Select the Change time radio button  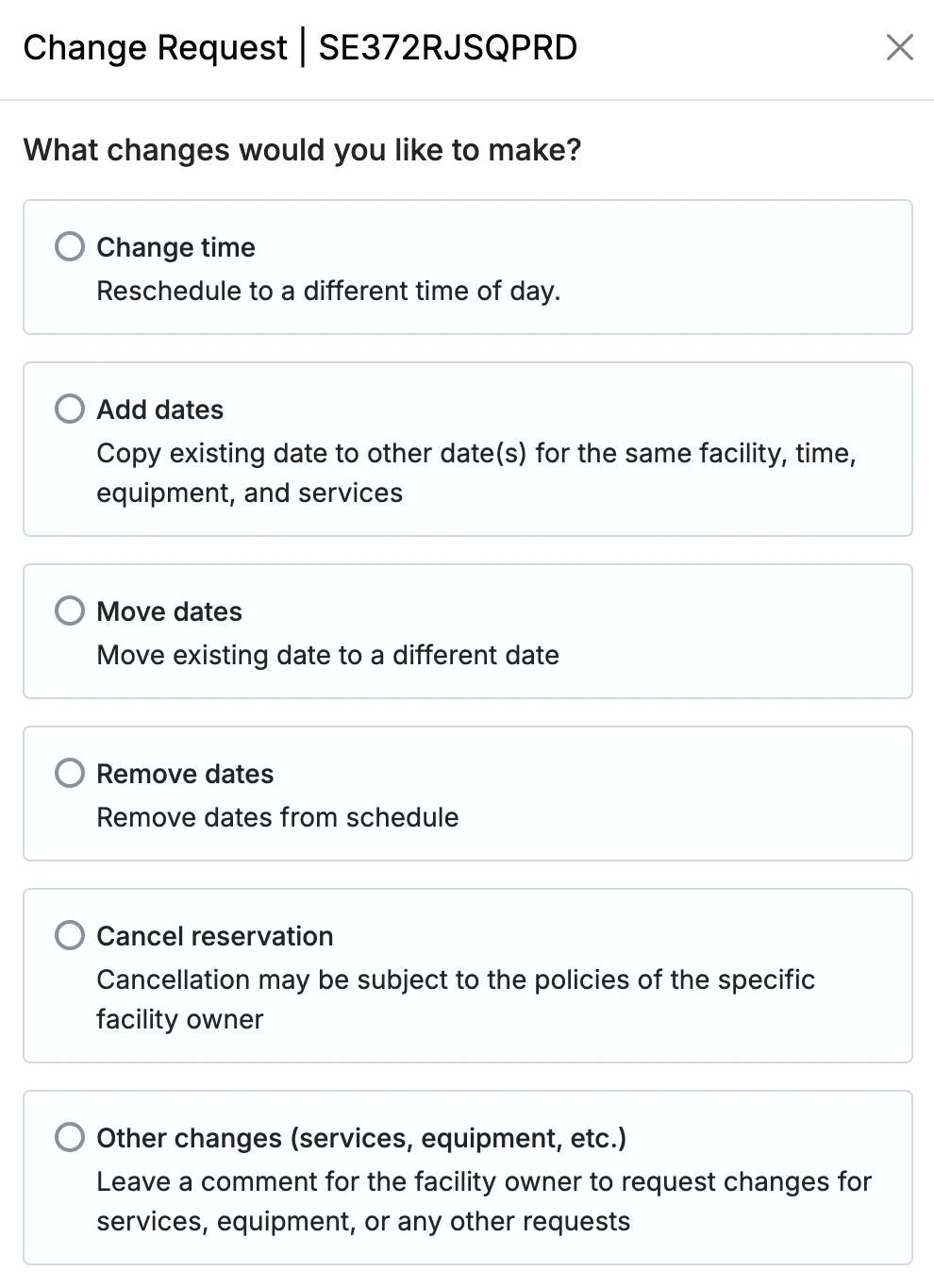click(70, 247)
